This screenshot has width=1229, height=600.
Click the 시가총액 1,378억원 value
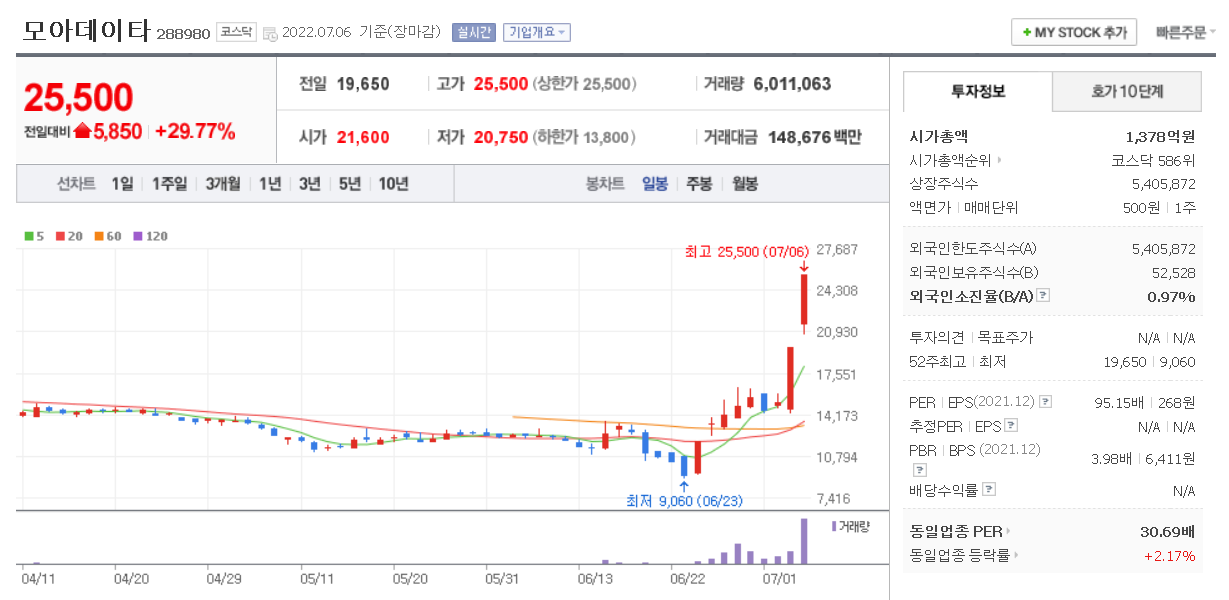pyautogui.click(x=1160, y=136)
